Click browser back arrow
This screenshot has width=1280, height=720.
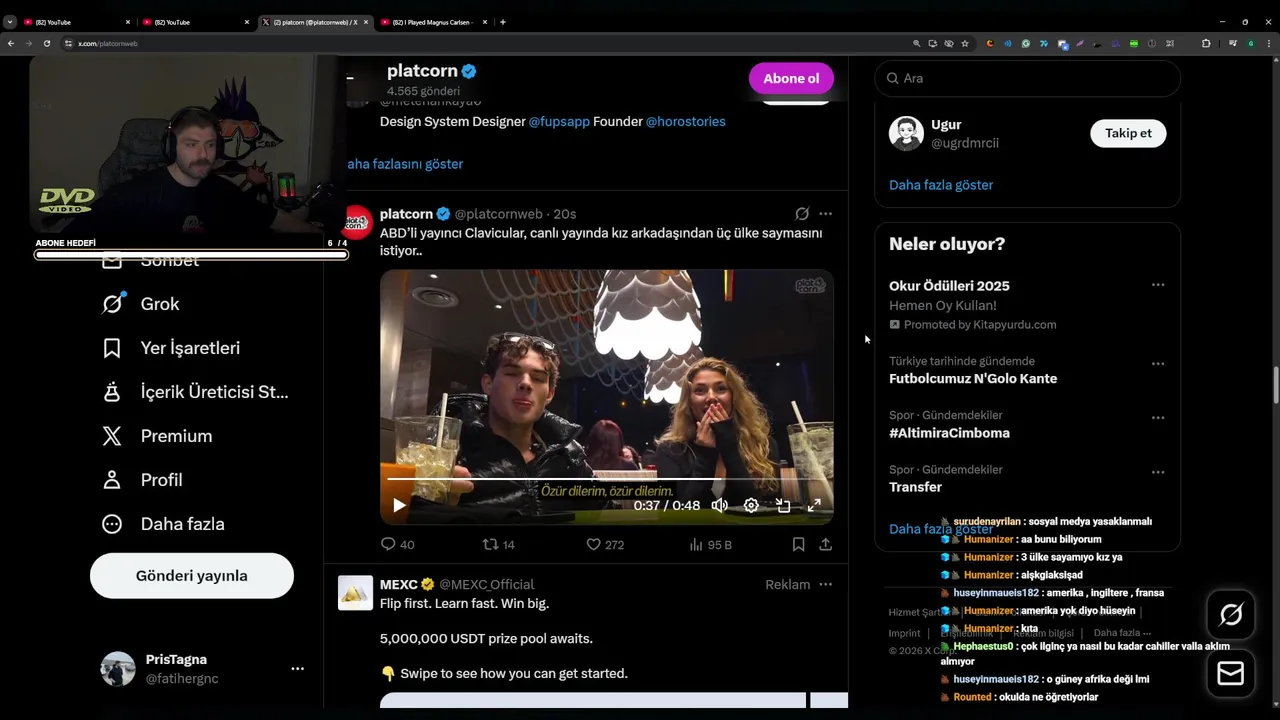pyautogui.click(x=11, y=43)
